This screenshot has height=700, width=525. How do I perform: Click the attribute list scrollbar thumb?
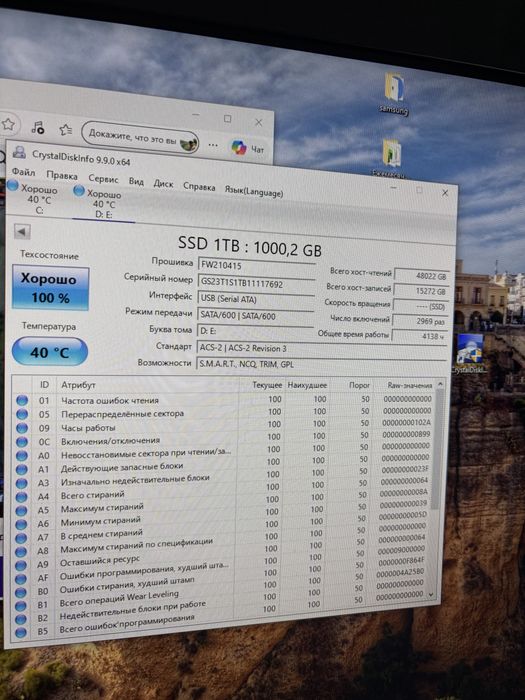click(437, 449)
